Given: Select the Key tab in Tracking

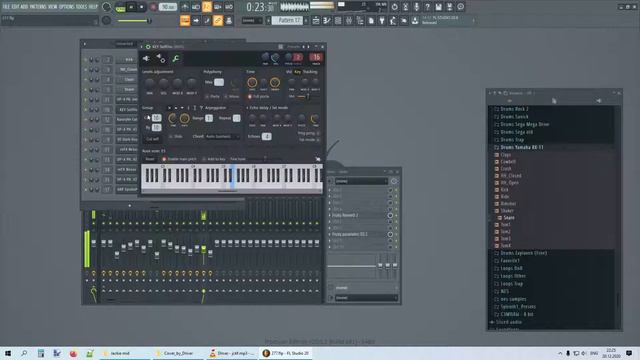Looking at the screenshot, I should [x=298, y=72].
